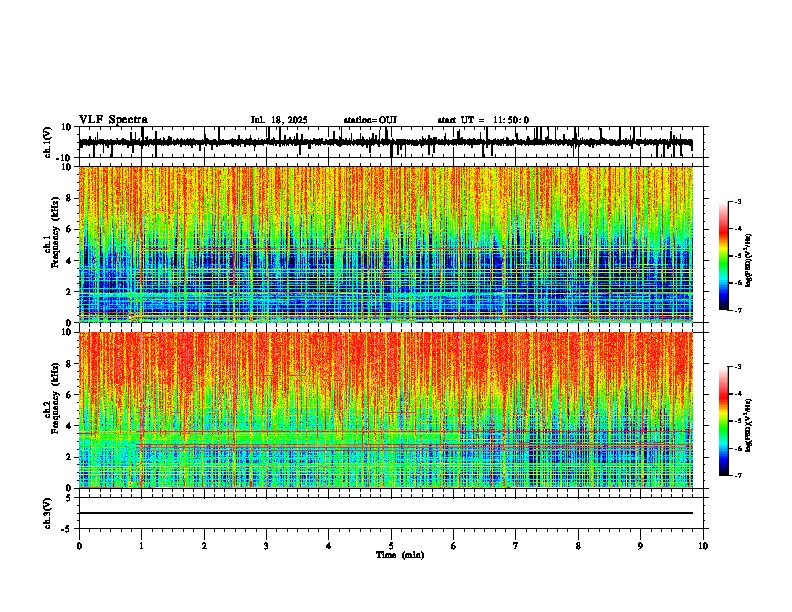Click the -10 tick on ch.1(V) axis
This screenshot has height=612, width=792.
point(65,158)
